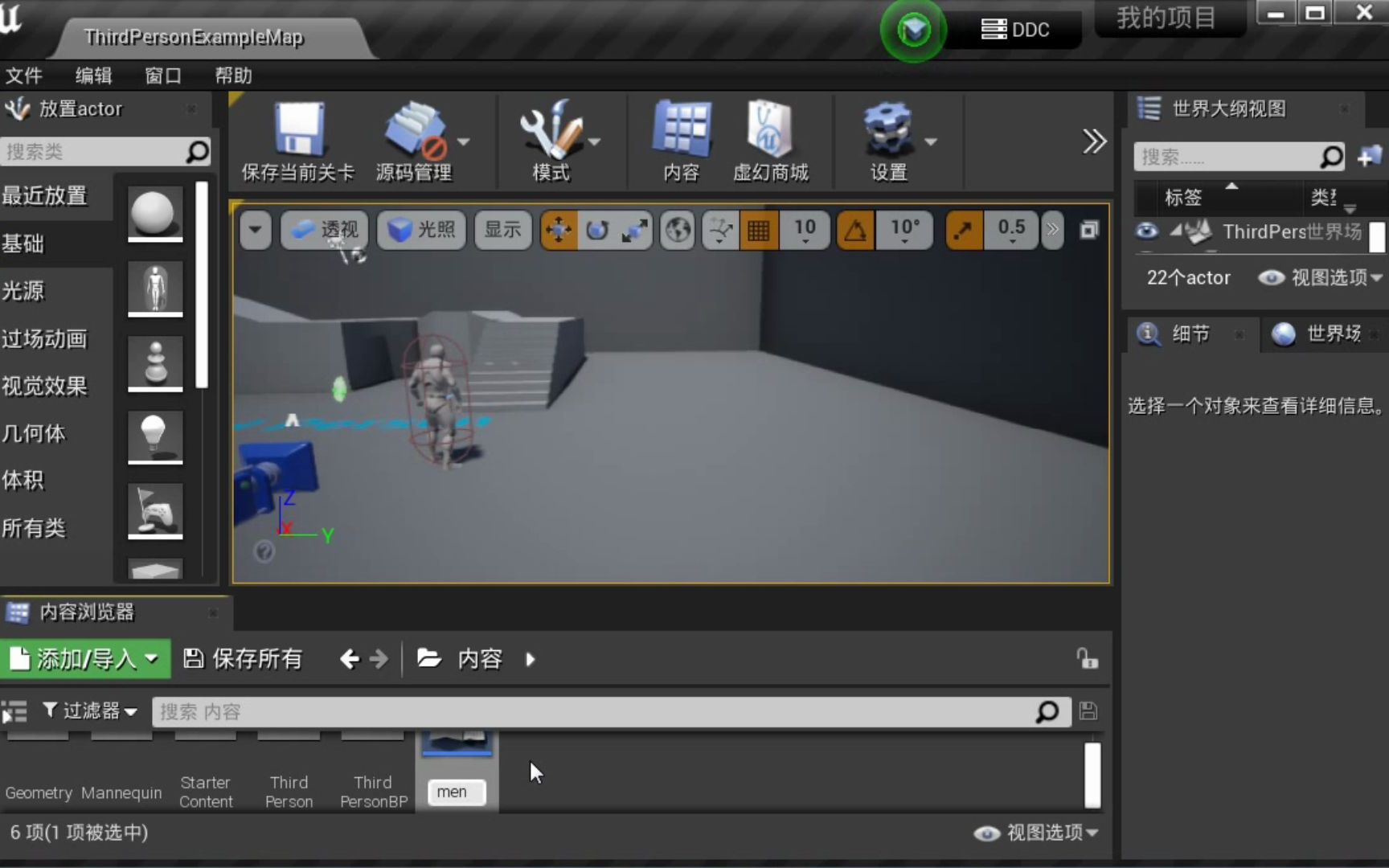Open the 透视 perspective view dropdown
This screenshot has width=1389, height=868.
(x=324, y=231)
